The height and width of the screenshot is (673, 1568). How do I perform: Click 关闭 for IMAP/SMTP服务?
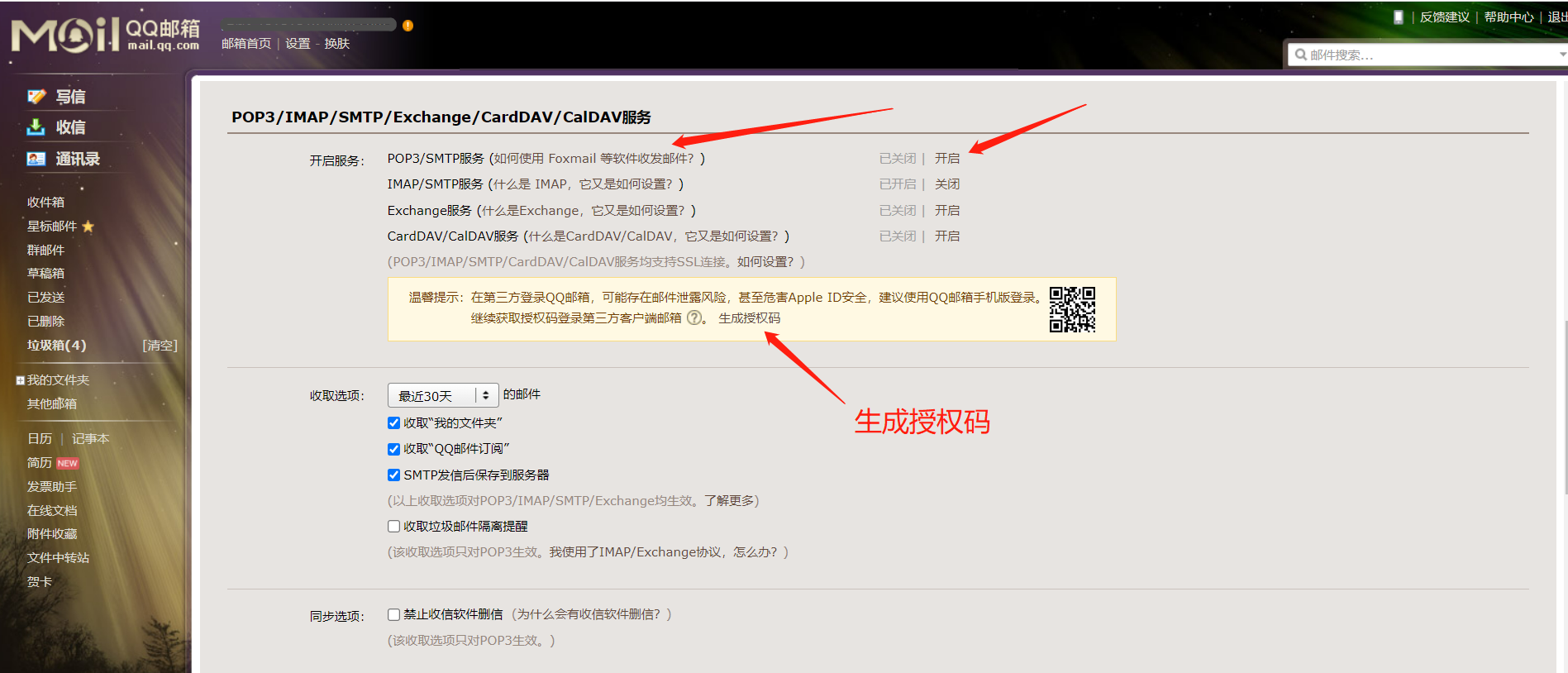[x=947, y=184]
